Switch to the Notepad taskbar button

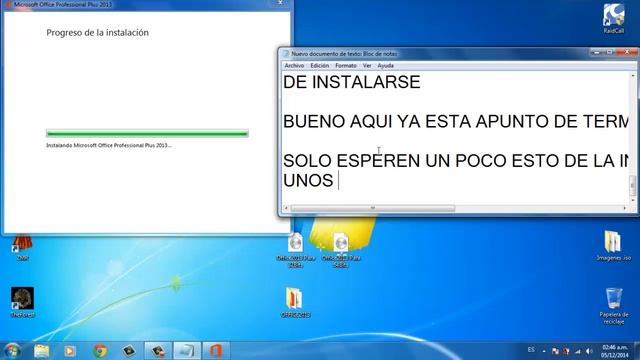click(187, 351)
